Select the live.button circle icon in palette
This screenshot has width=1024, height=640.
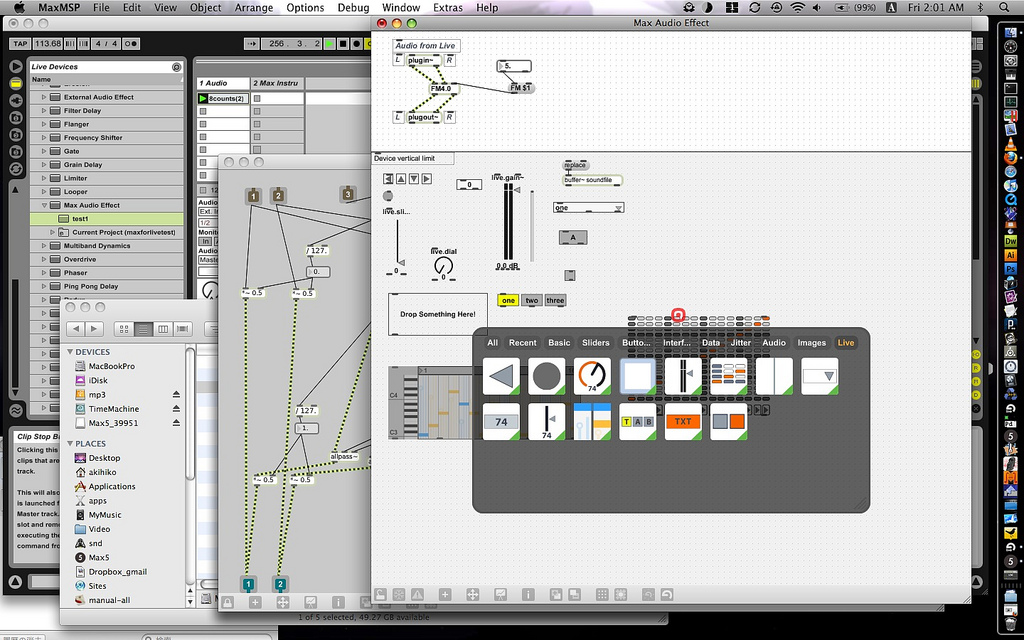point(547,377)
